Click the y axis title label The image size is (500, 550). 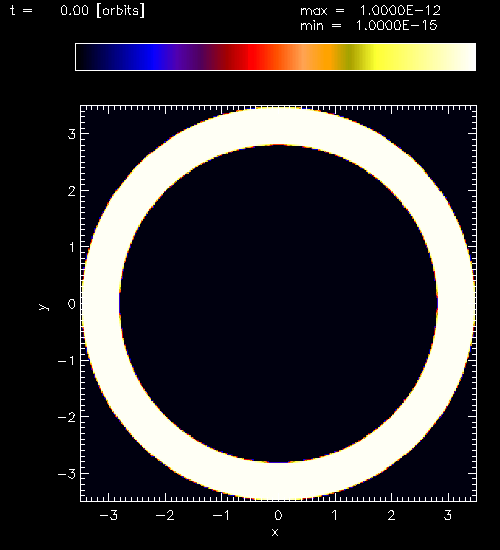(x=44, y=307)
